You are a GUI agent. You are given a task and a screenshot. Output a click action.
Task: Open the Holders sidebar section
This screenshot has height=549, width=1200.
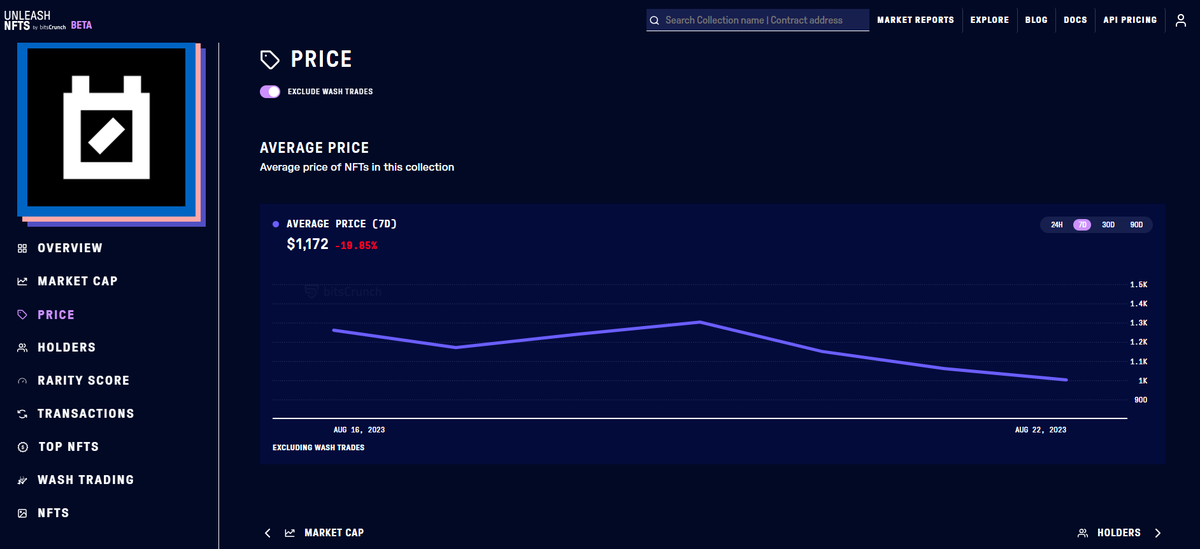tap(66, 347)
